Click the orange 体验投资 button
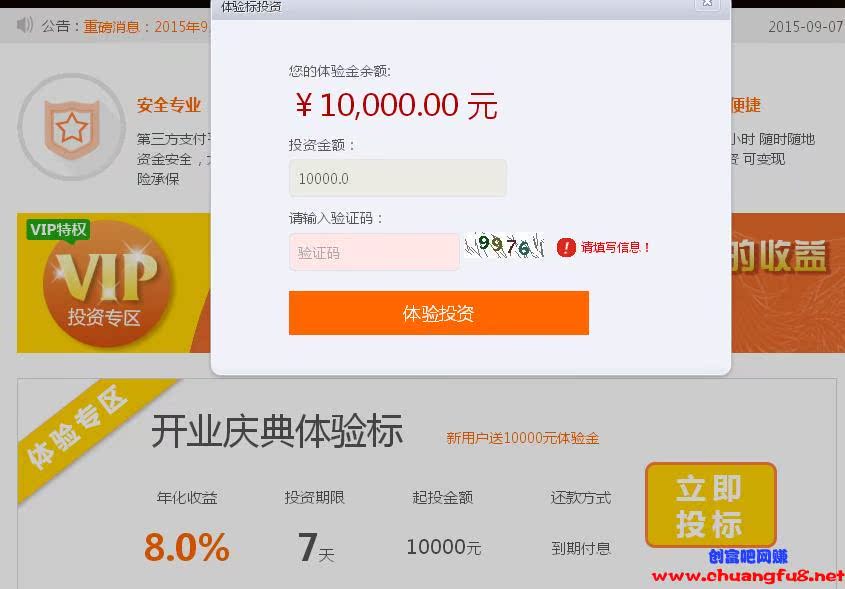This screenshot has height=589, width=845. 439,313
